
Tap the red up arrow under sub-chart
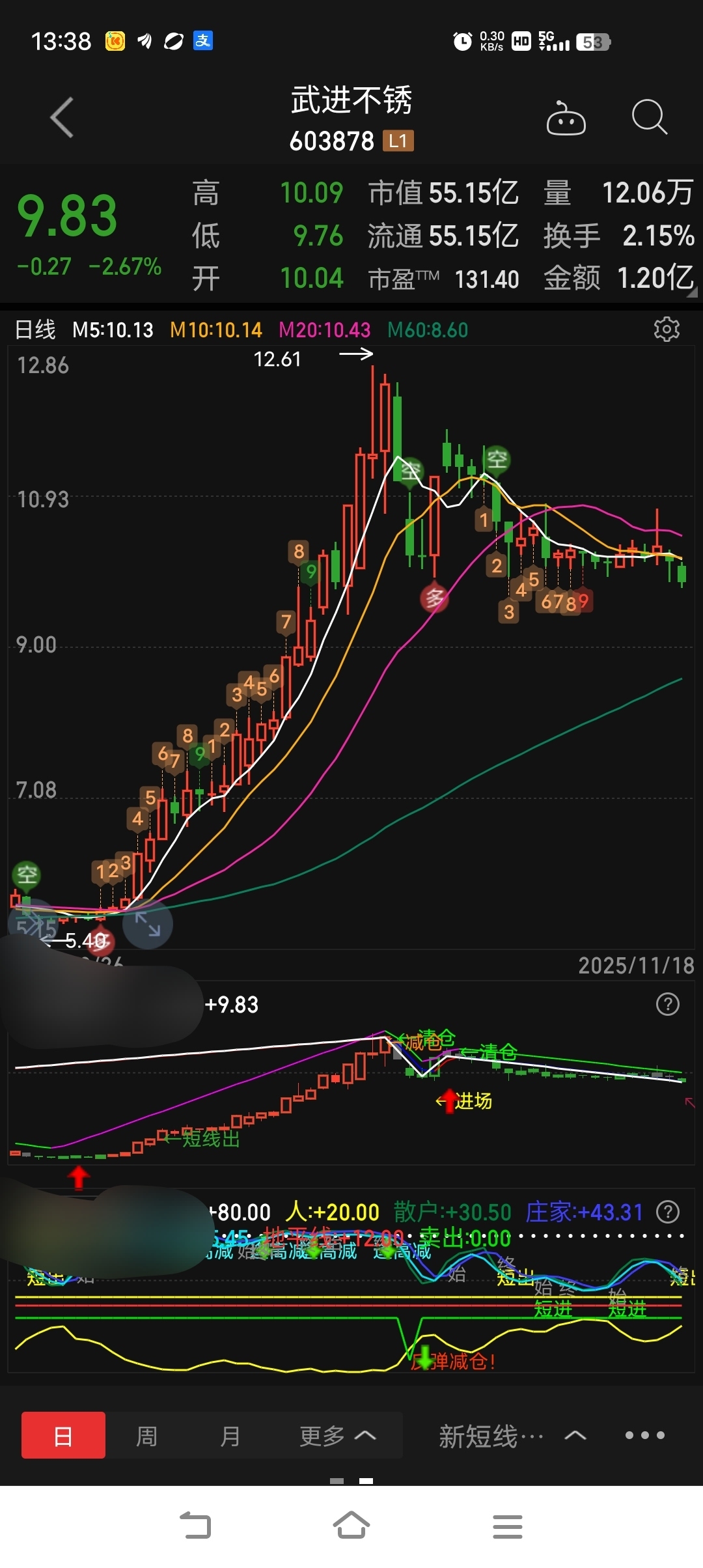coord(79,1177)
